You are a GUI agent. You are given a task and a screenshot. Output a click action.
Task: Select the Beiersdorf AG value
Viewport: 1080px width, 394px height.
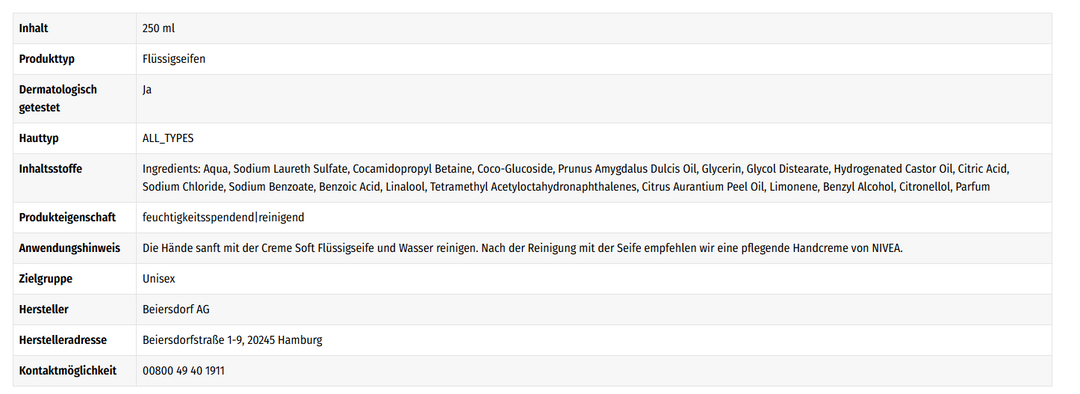176,310
